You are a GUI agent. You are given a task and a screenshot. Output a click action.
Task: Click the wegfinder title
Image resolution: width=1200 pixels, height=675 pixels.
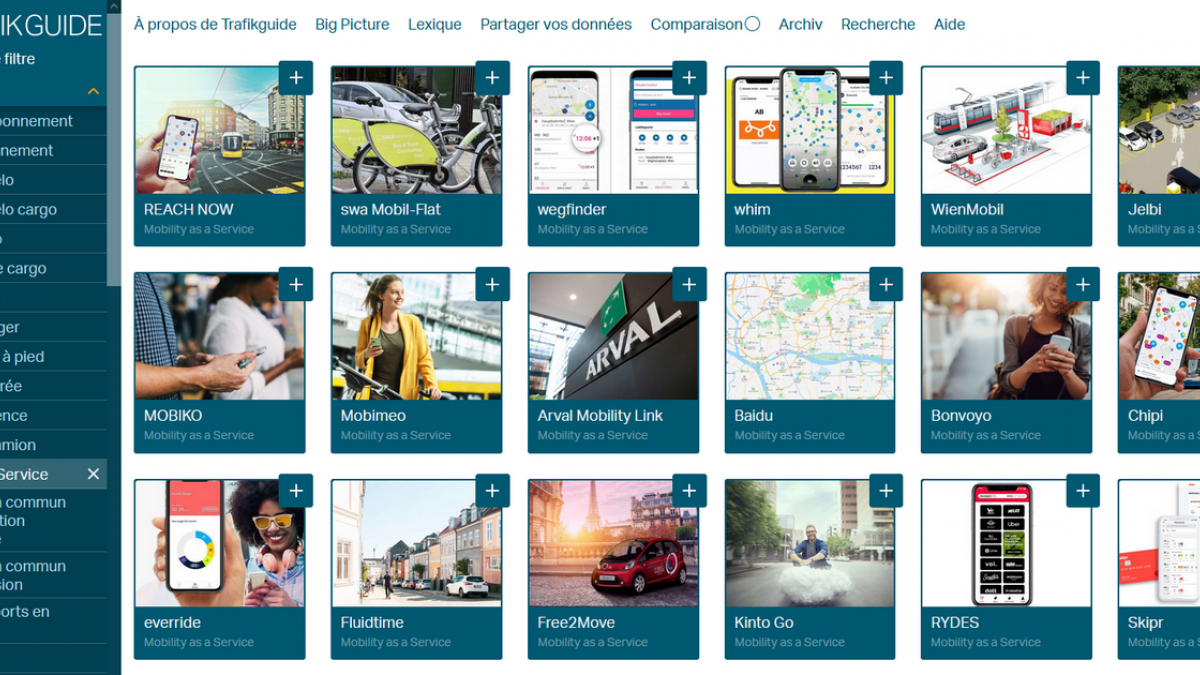coord(572,209)
